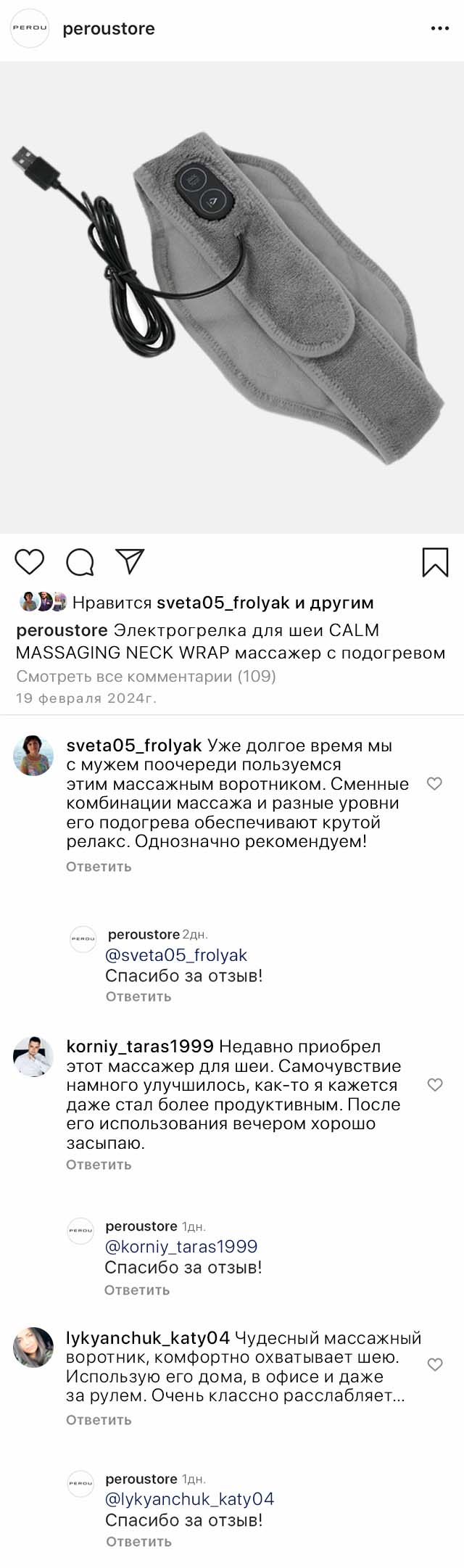Click peroustore username in post header

pos(109,29)
